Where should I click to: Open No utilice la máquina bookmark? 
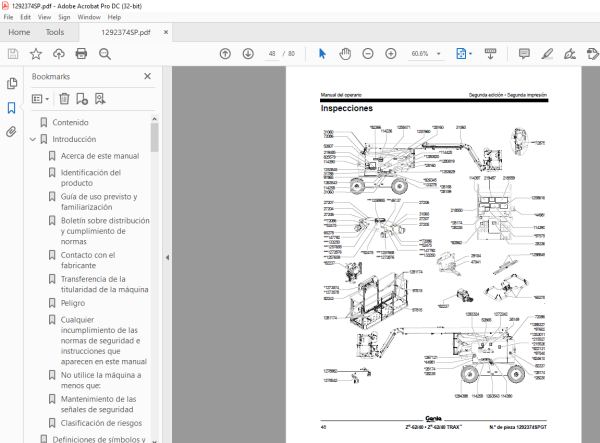click(101, 380)
